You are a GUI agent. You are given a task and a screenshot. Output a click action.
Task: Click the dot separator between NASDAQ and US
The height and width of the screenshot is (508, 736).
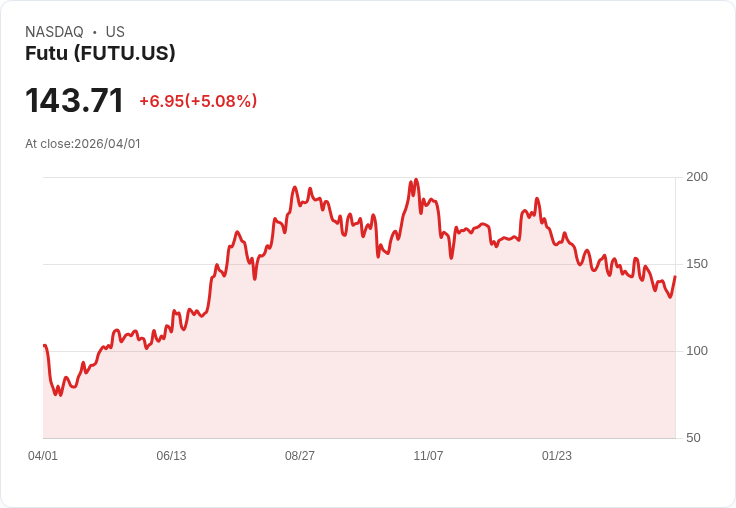[x=94, y=32]
